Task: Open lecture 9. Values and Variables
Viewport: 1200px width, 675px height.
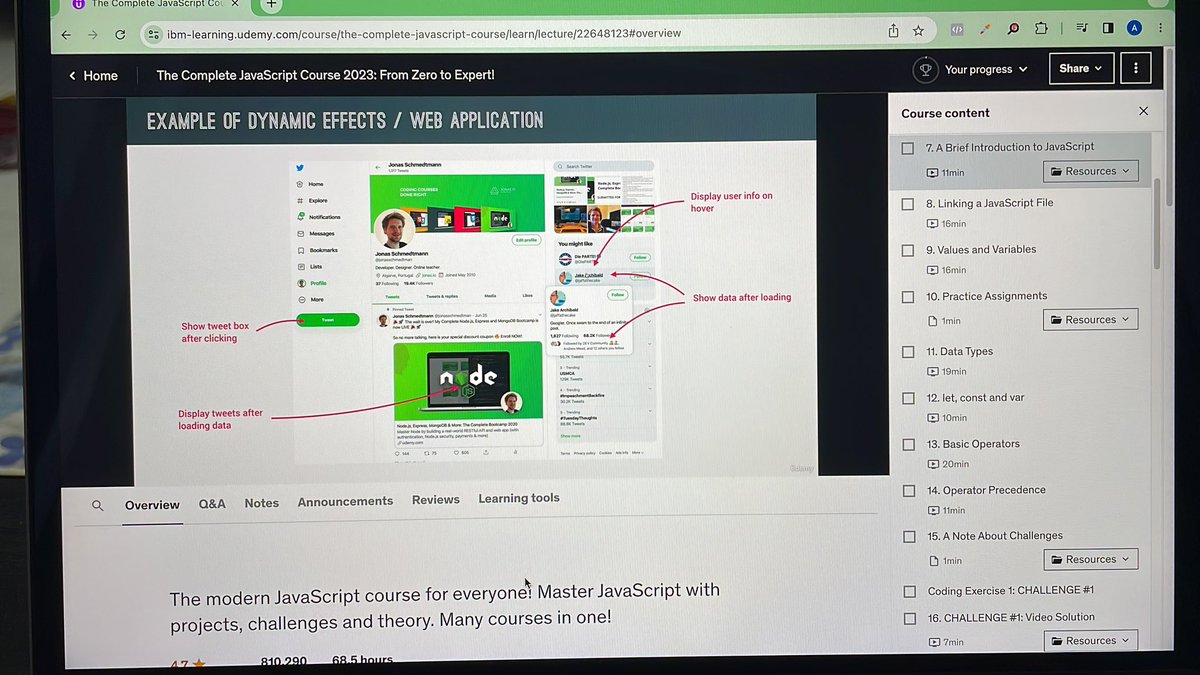Action: tap(981, 249)
